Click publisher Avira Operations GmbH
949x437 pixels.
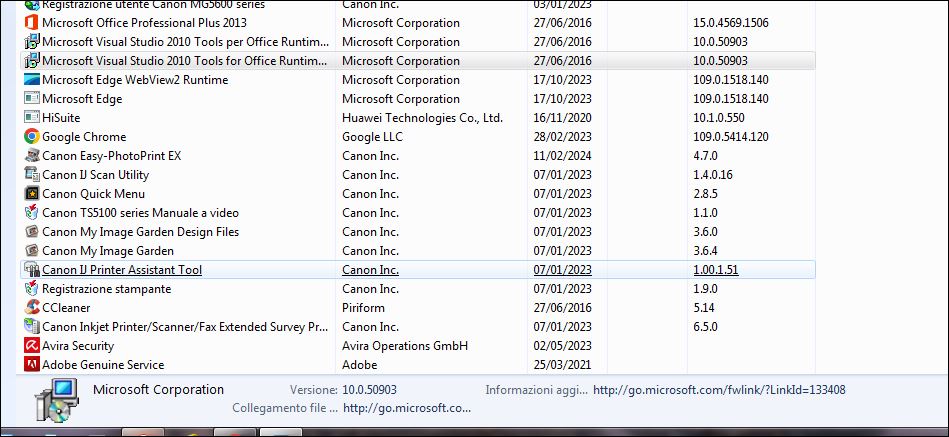(x=405, y=346)
